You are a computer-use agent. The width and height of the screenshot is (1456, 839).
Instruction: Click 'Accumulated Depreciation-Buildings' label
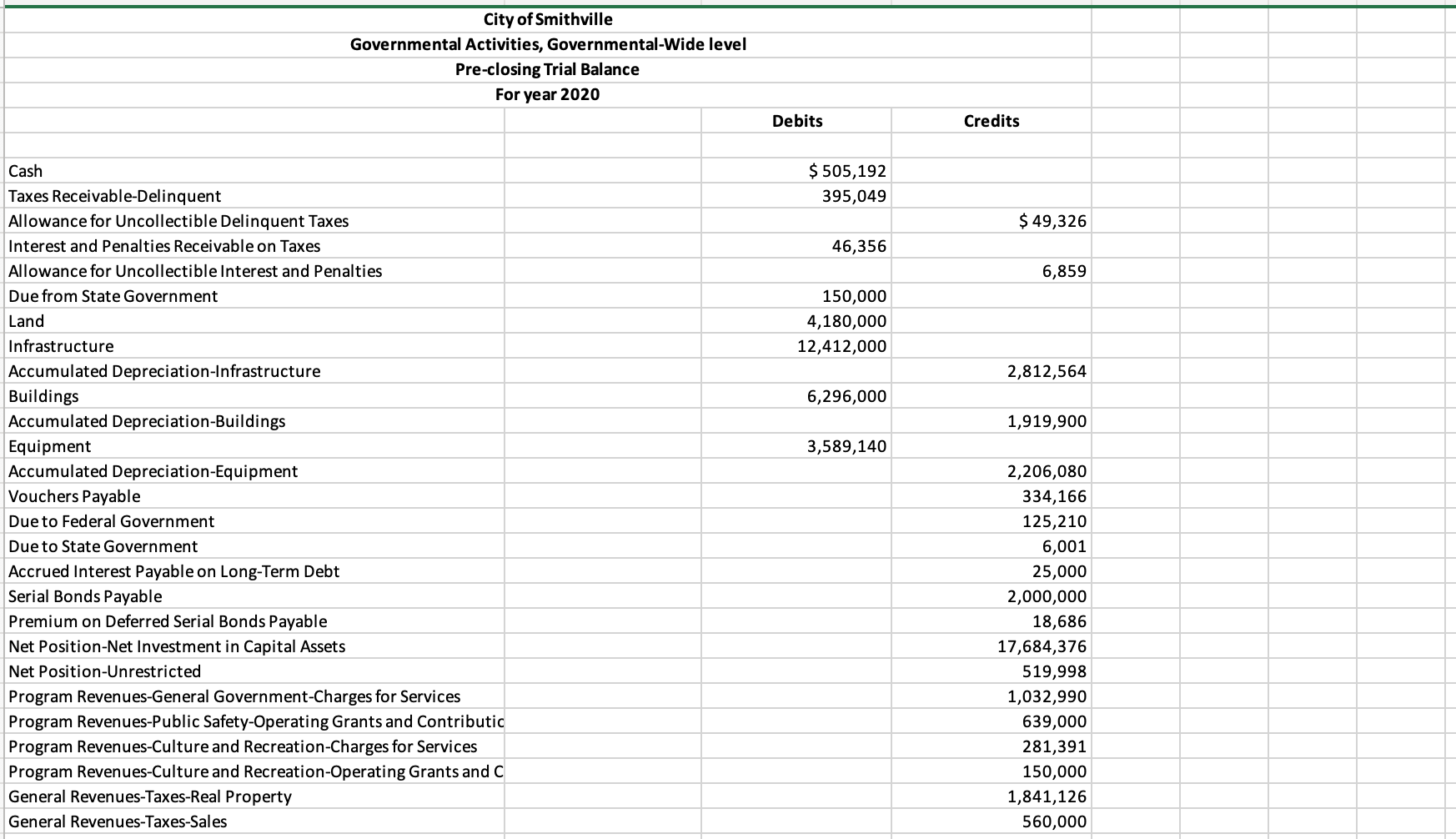[x=147, y=421]
